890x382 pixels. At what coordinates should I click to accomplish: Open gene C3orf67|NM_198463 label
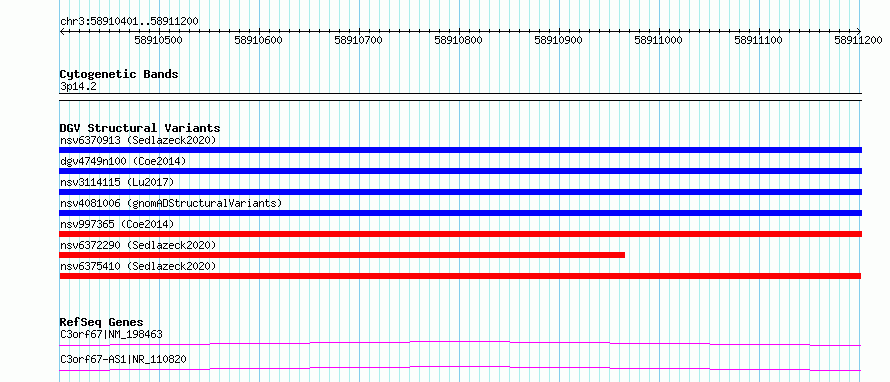(x=111, y=334)
